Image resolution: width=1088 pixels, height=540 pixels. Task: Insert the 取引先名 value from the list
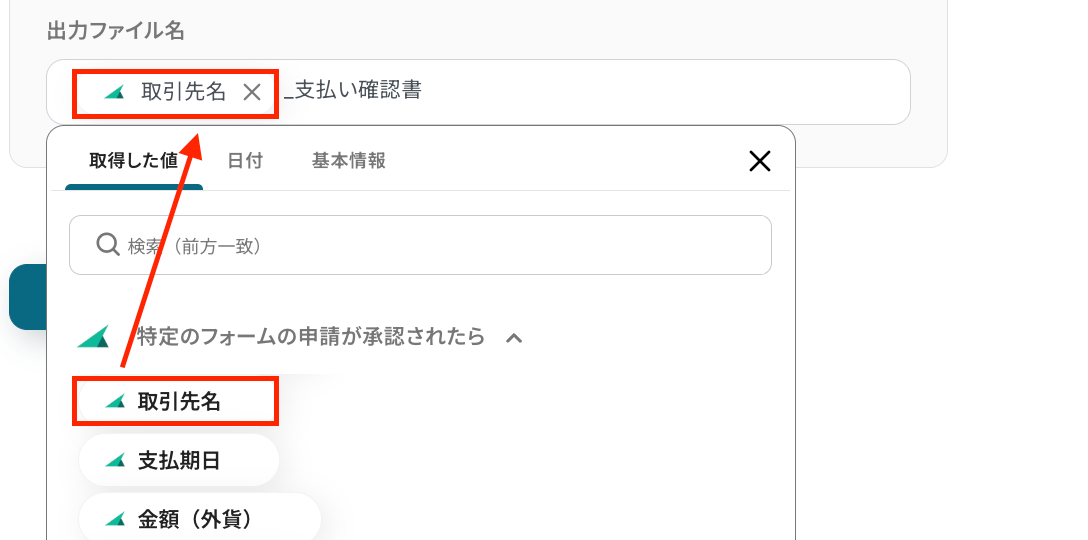pyautogui.click(x=176, y=401)
